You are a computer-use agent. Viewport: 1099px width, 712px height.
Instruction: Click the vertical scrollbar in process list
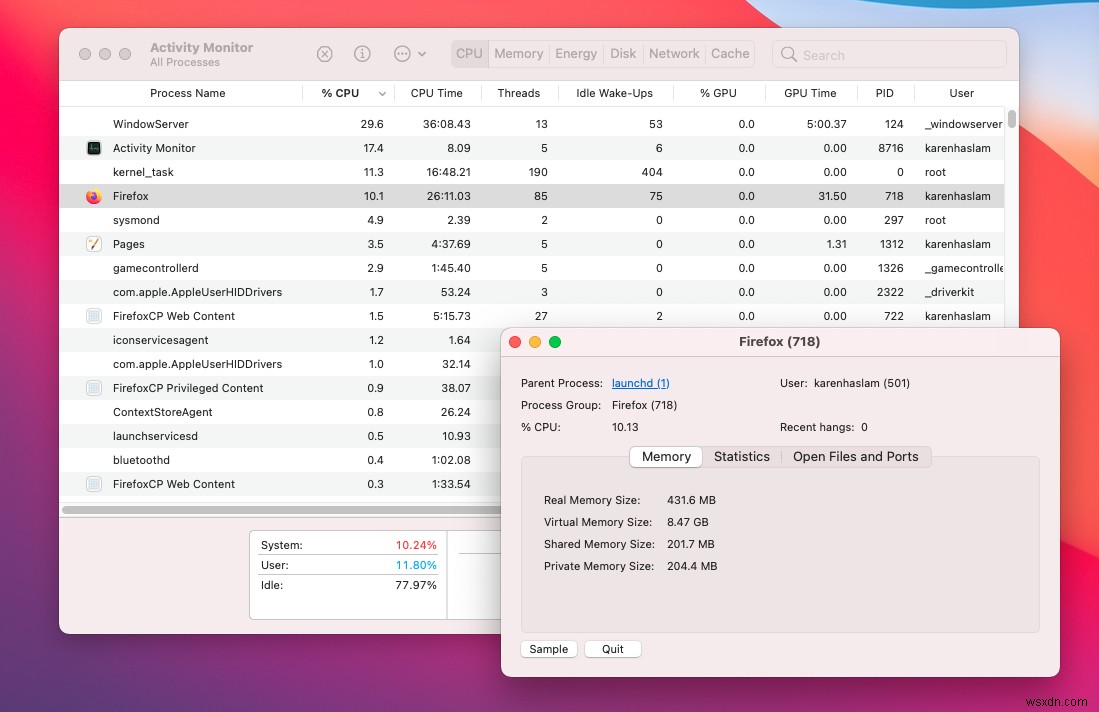tap(1011, 120)
